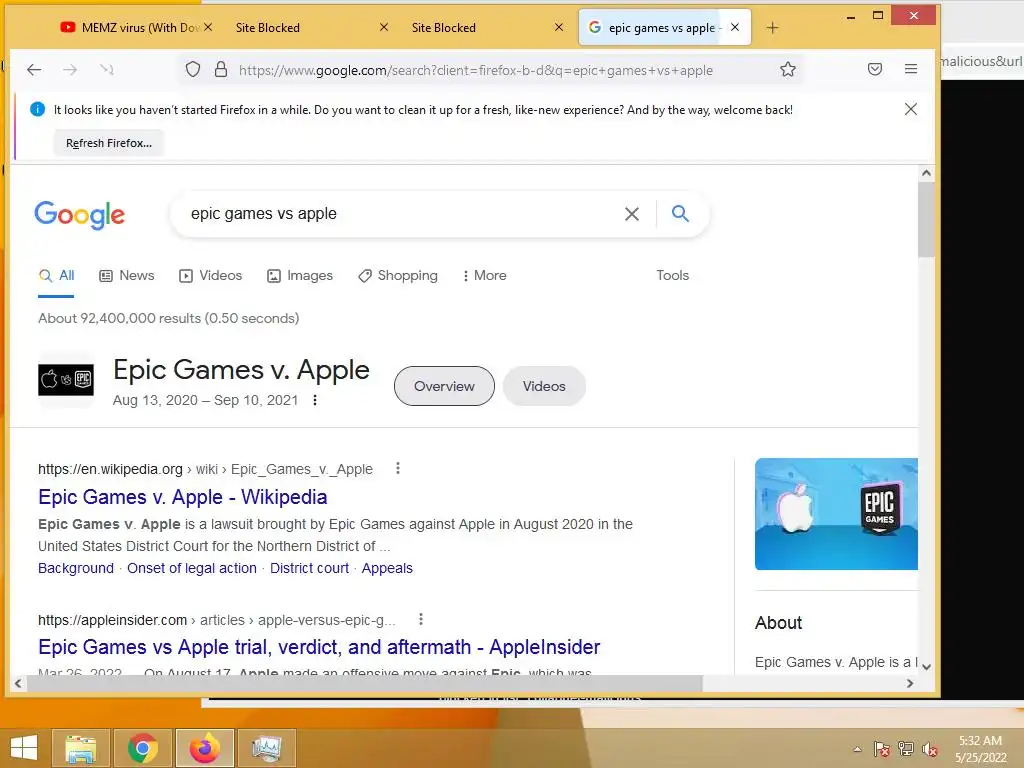1024x768 pixels.
Task: Open three-dot menu for AppleInsider result
Action: (x=421, y=619)
